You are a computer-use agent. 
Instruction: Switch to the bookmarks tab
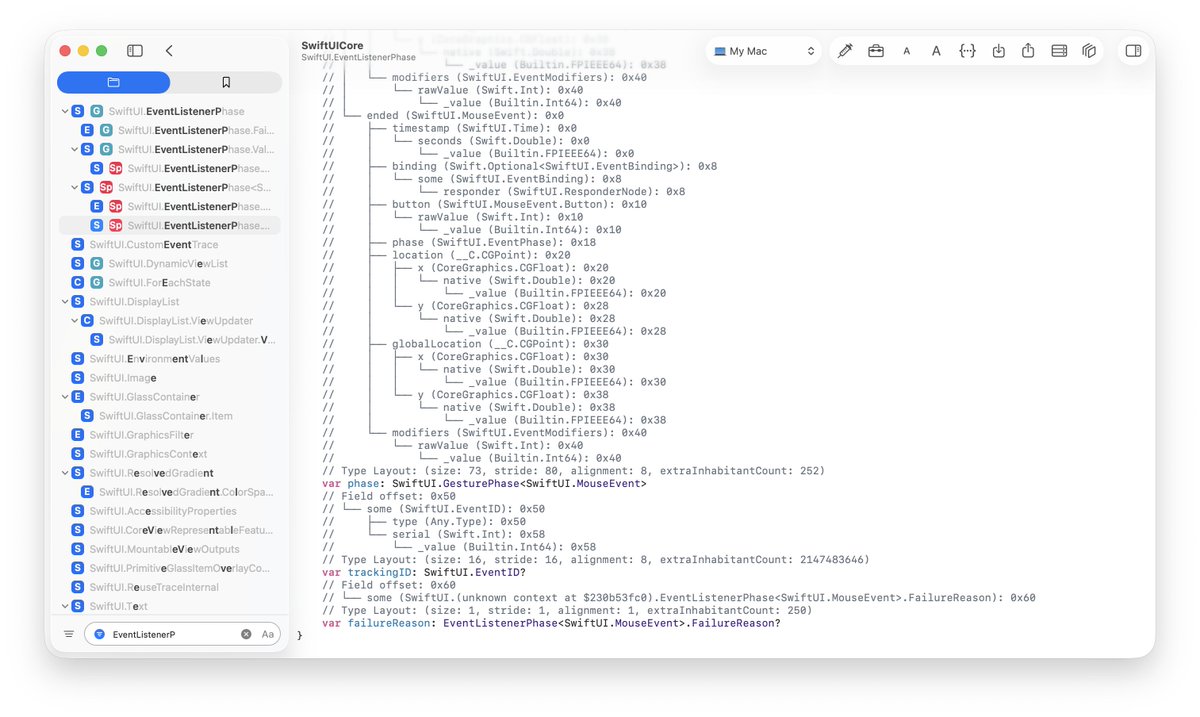click(x=226, y=82)
